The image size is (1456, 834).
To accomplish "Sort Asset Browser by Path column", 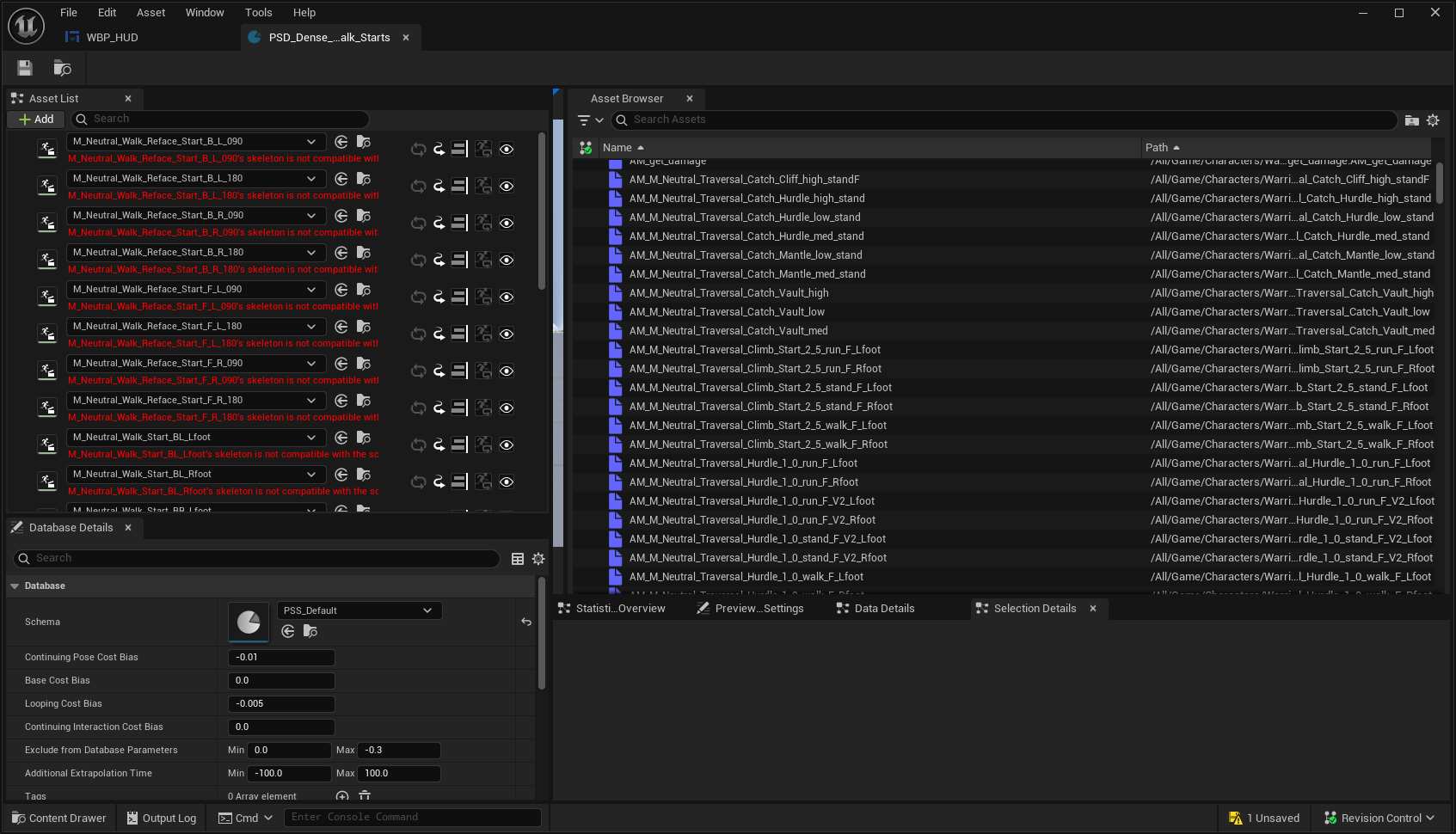I will 1288,148.
